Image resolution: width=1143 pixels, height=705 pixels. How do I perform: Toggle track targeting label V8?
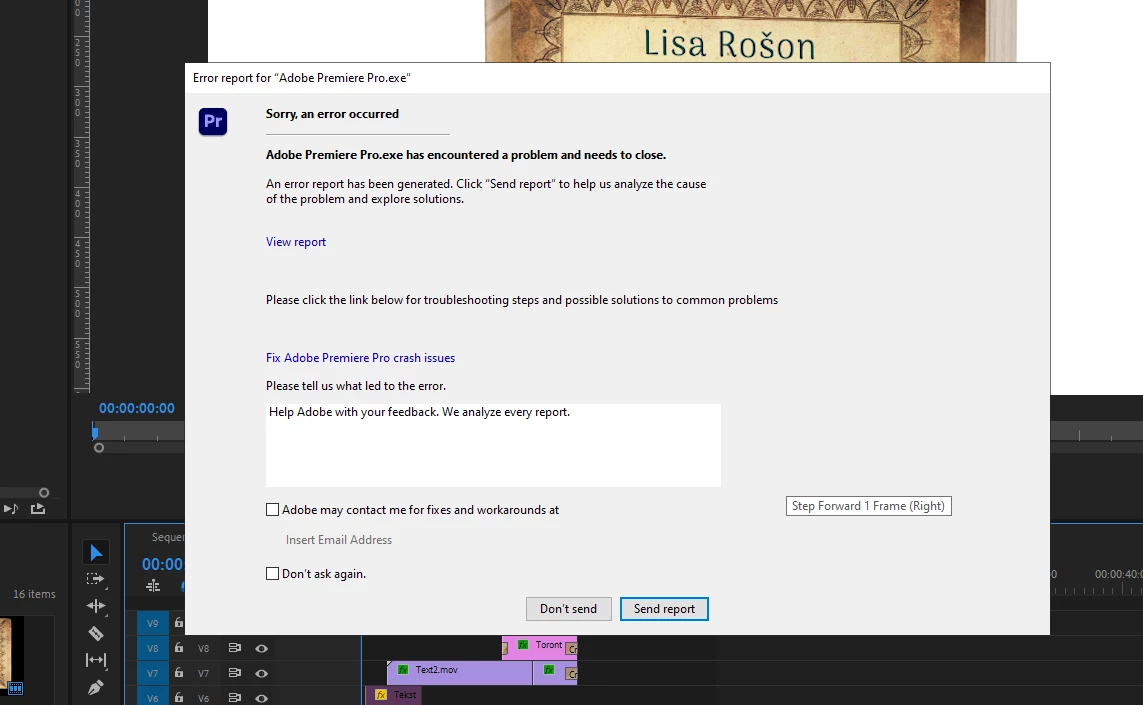(x=203, y=648)
